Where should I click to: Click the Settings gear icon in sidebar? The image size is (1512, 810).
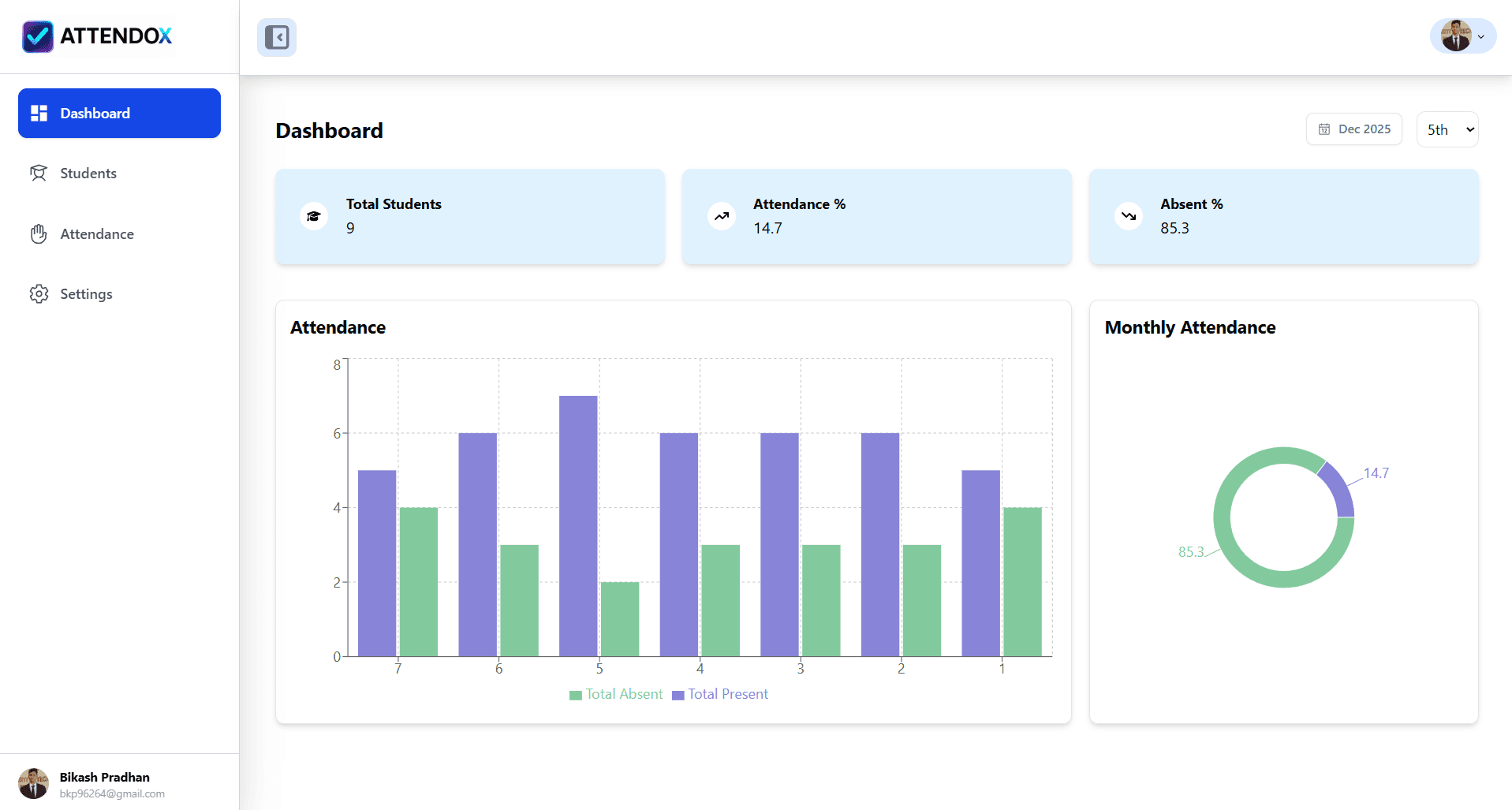(x=39, y=294)
